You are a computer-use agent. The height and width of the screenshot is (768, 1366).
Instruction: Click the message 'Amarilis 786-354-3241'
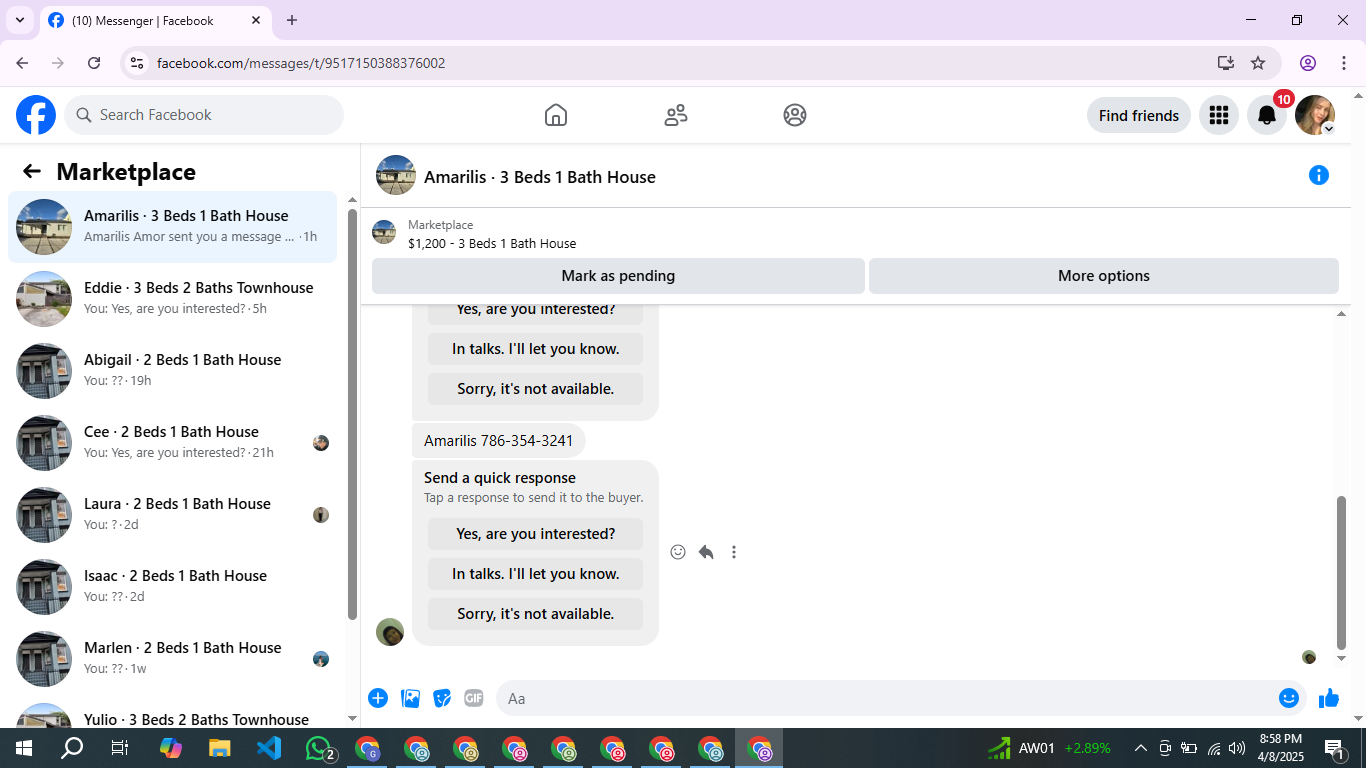499,440
